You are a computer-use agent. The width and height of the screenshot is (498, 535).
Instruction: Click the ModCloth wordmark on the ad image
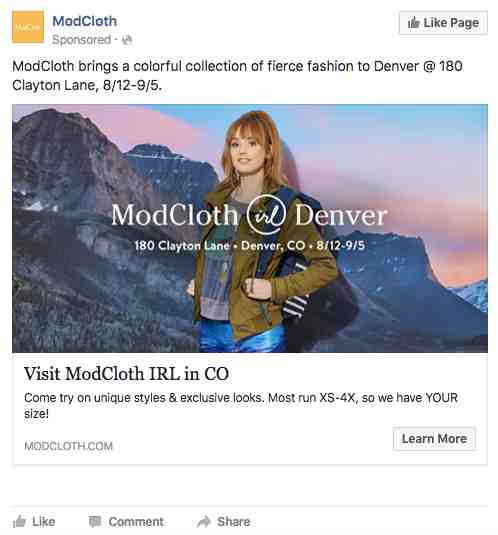point(175,215)
